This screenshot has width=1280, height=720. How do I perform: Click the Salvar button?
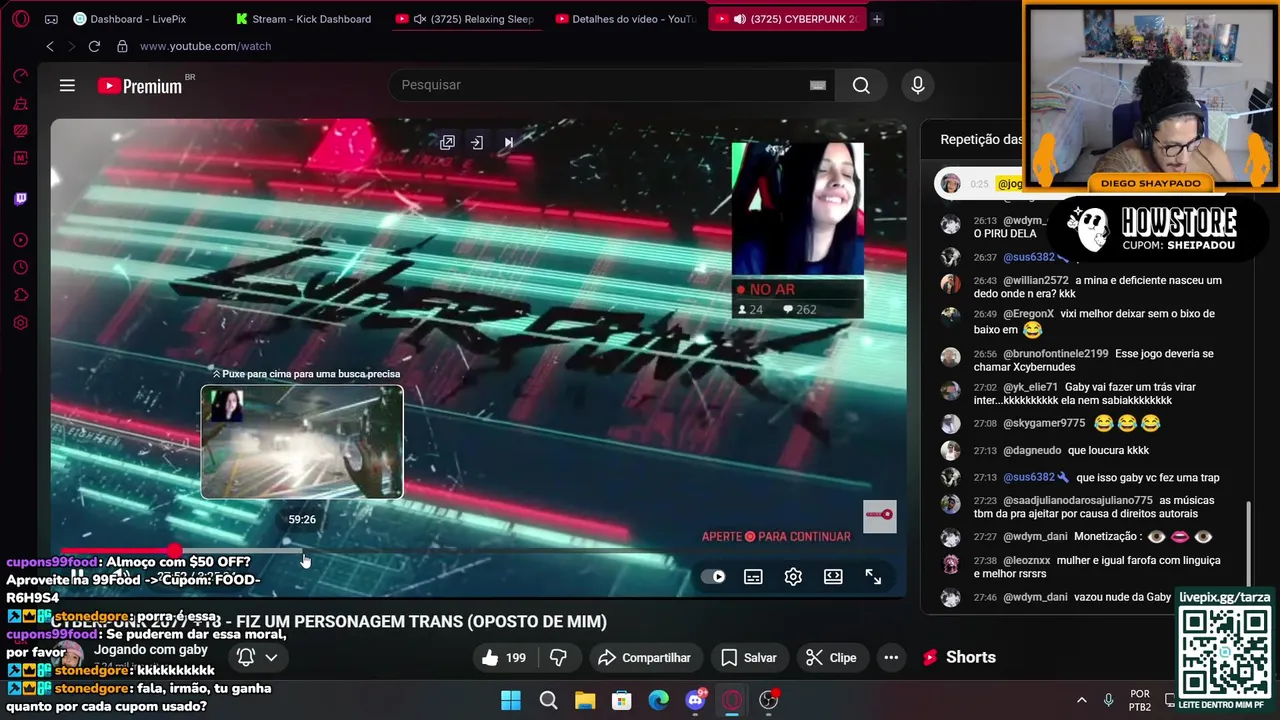[749, 657]
